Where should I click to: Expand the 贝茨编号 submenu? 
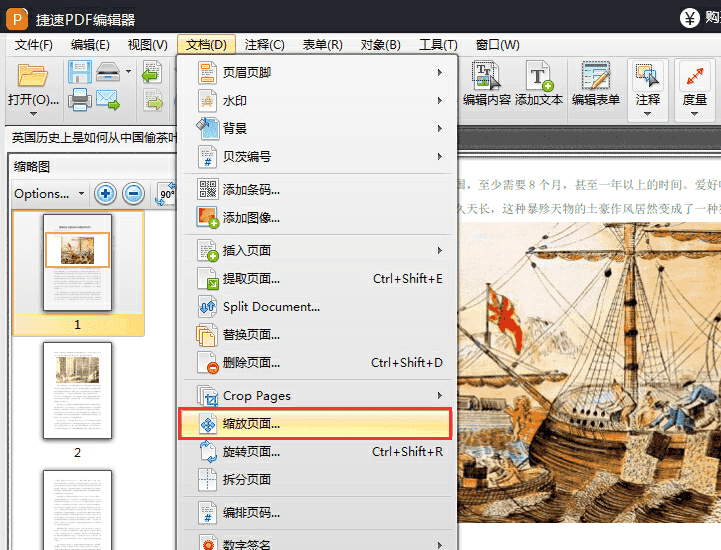(316, 156)
